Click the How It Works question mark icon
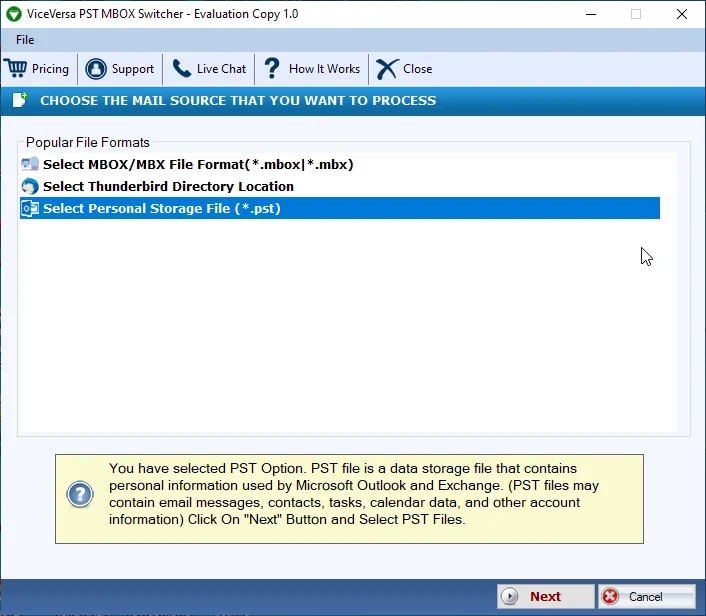This screenshot has width=706, height=616. click(x=272, y=69)
